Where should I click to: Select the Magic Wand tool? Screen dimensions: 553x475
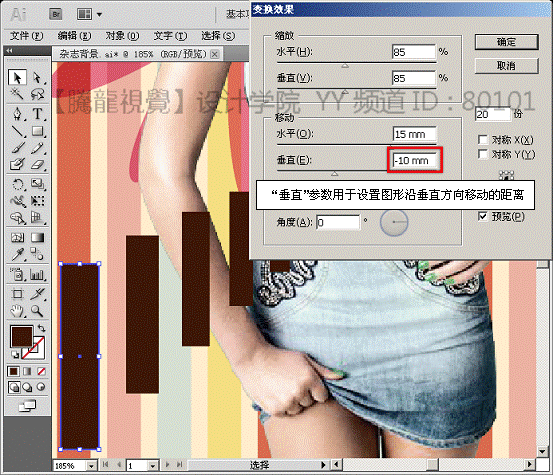[17, 93]
